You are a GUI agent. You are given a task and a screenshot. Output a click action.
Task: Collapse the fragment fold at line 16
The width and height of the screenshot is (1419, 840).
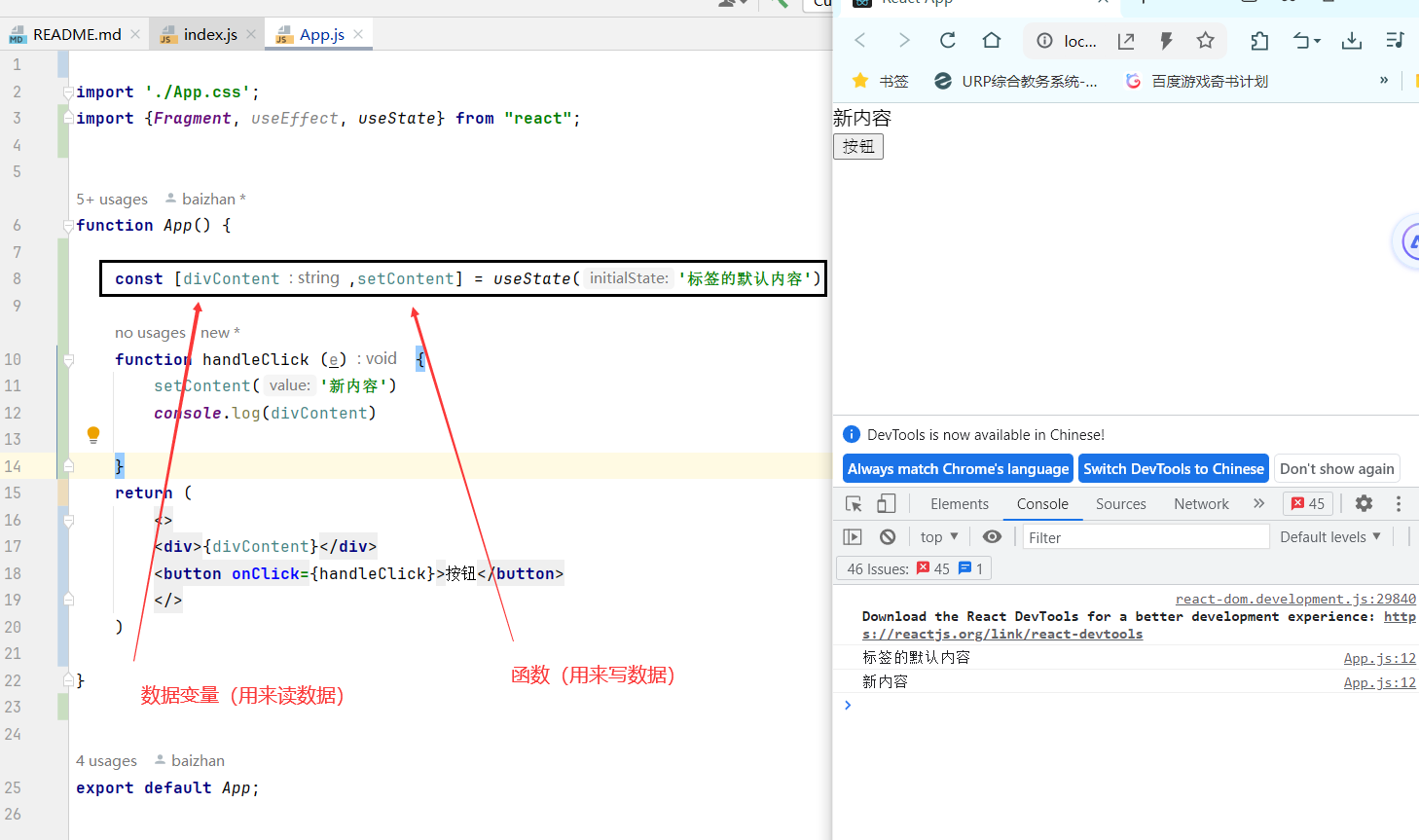pyautogui.click(x=68, y=521)
